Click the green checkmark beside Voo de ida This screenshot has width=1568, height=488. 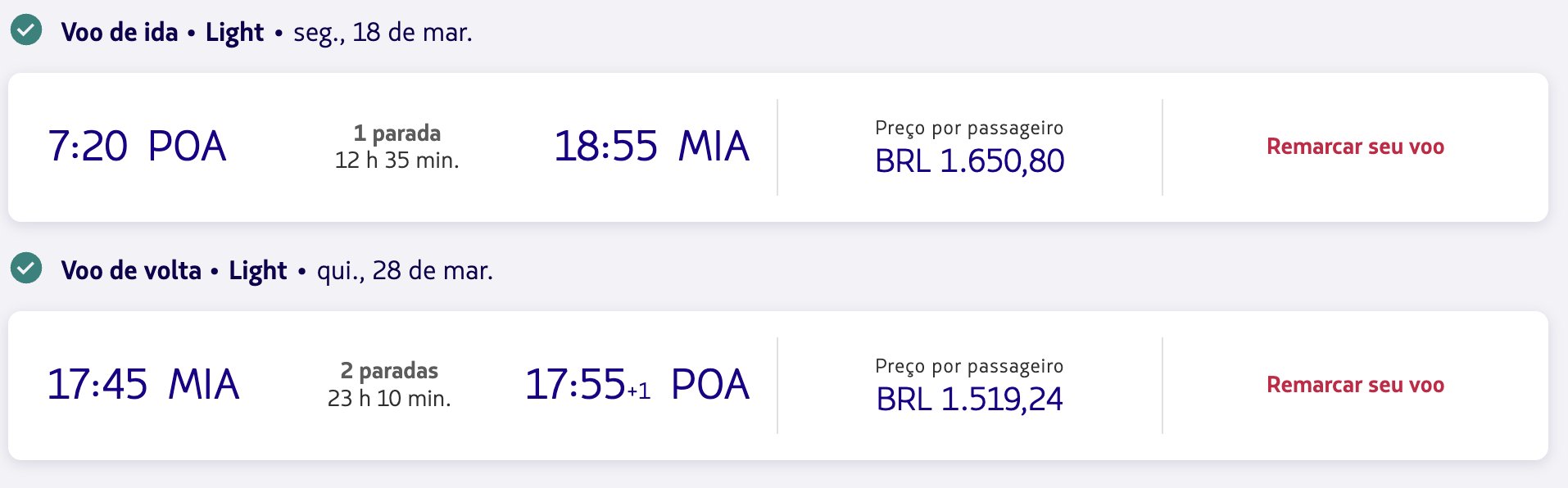26,30
